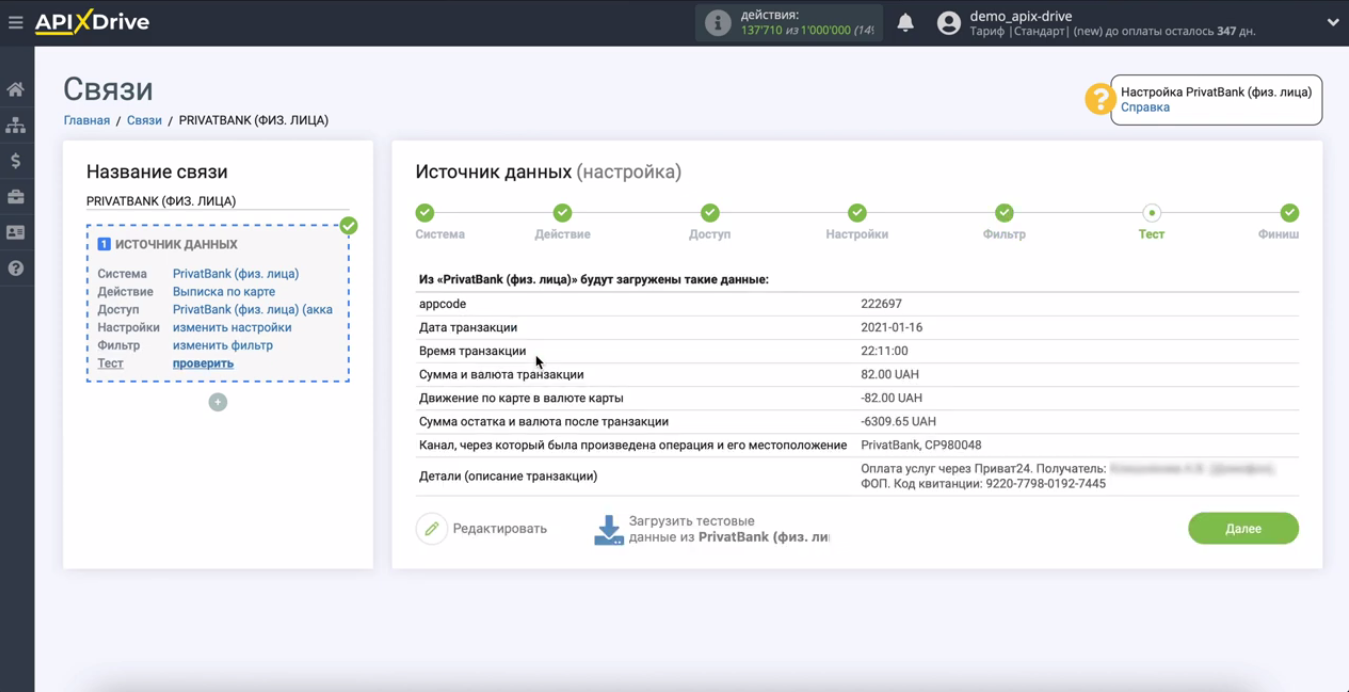Open connections sitemap sidebar icon
This screenshot has width=1349, height=692.
click(16, 125)
